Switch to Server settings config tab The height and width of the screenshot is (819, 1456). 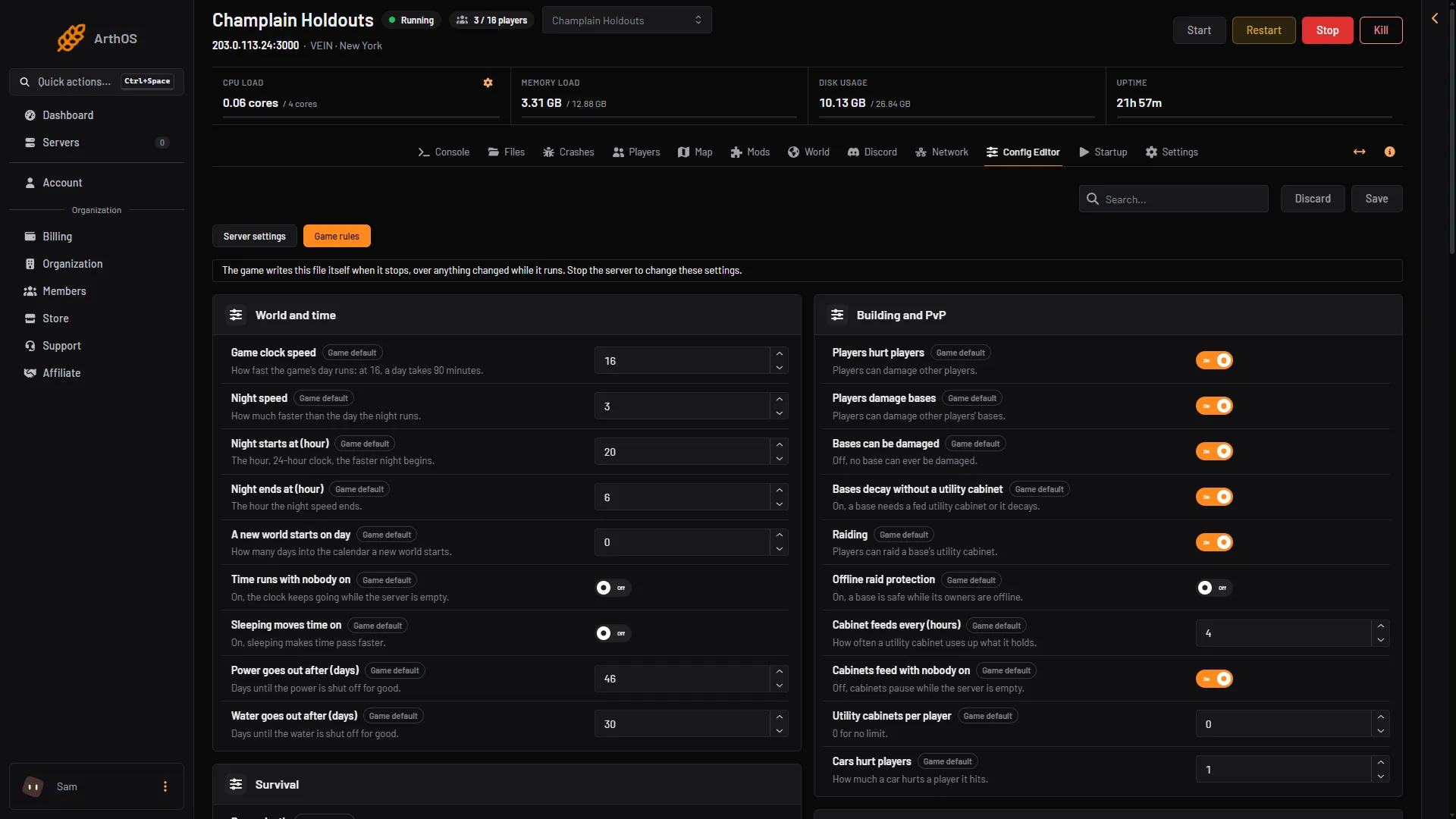coord(255,237)
